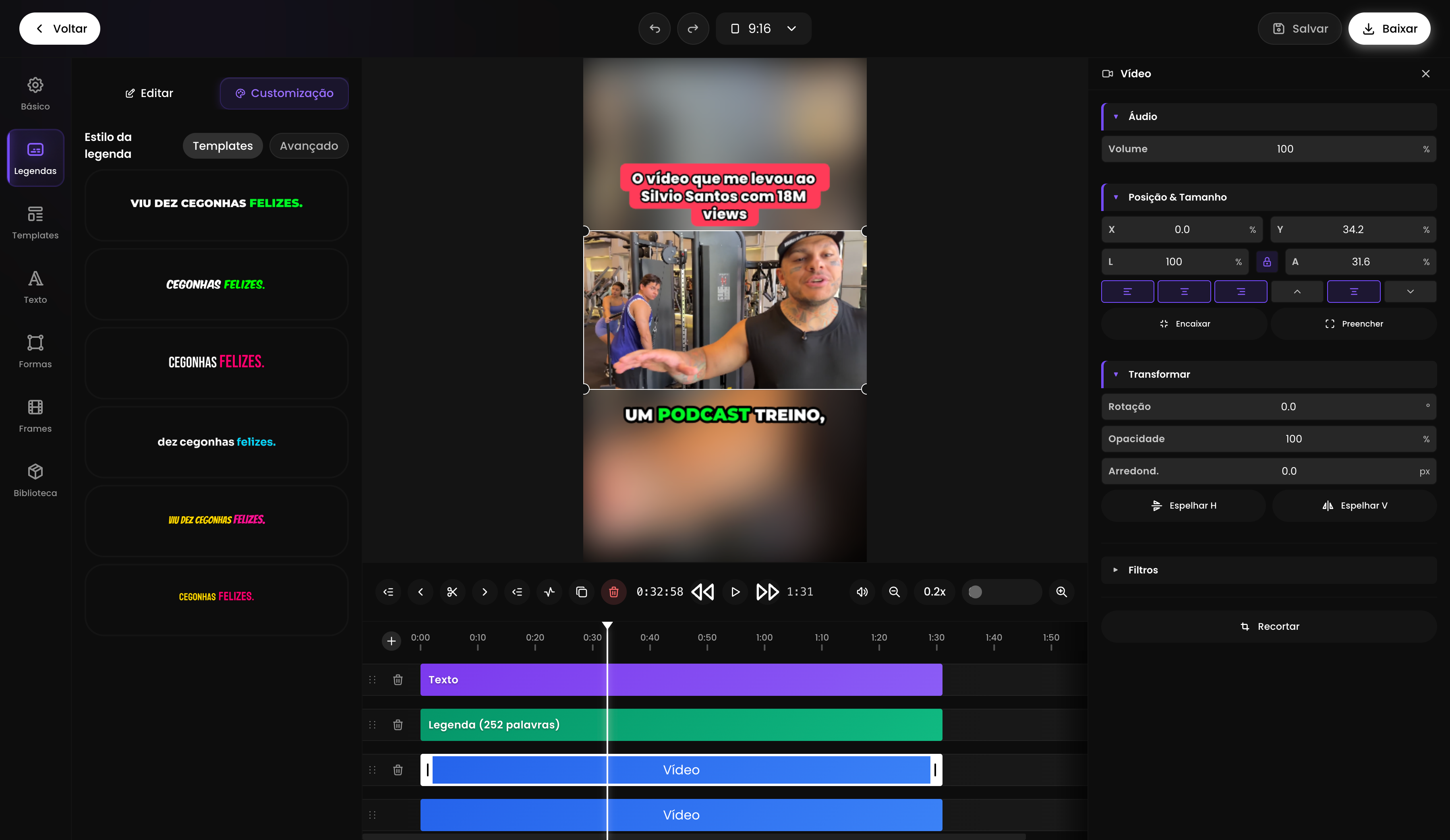The width and height of the screenshot is (1450, 840).
Task: Mute audio with the speaker icon
Action: [862, 592]
